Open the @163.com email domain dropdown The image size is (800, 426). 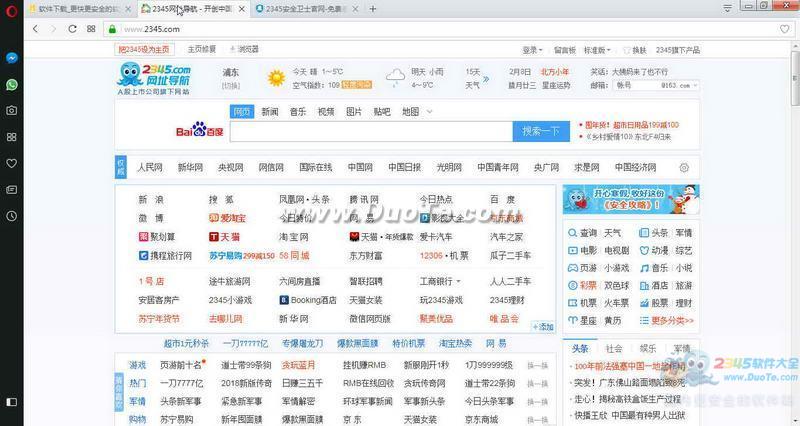[679, 85]
